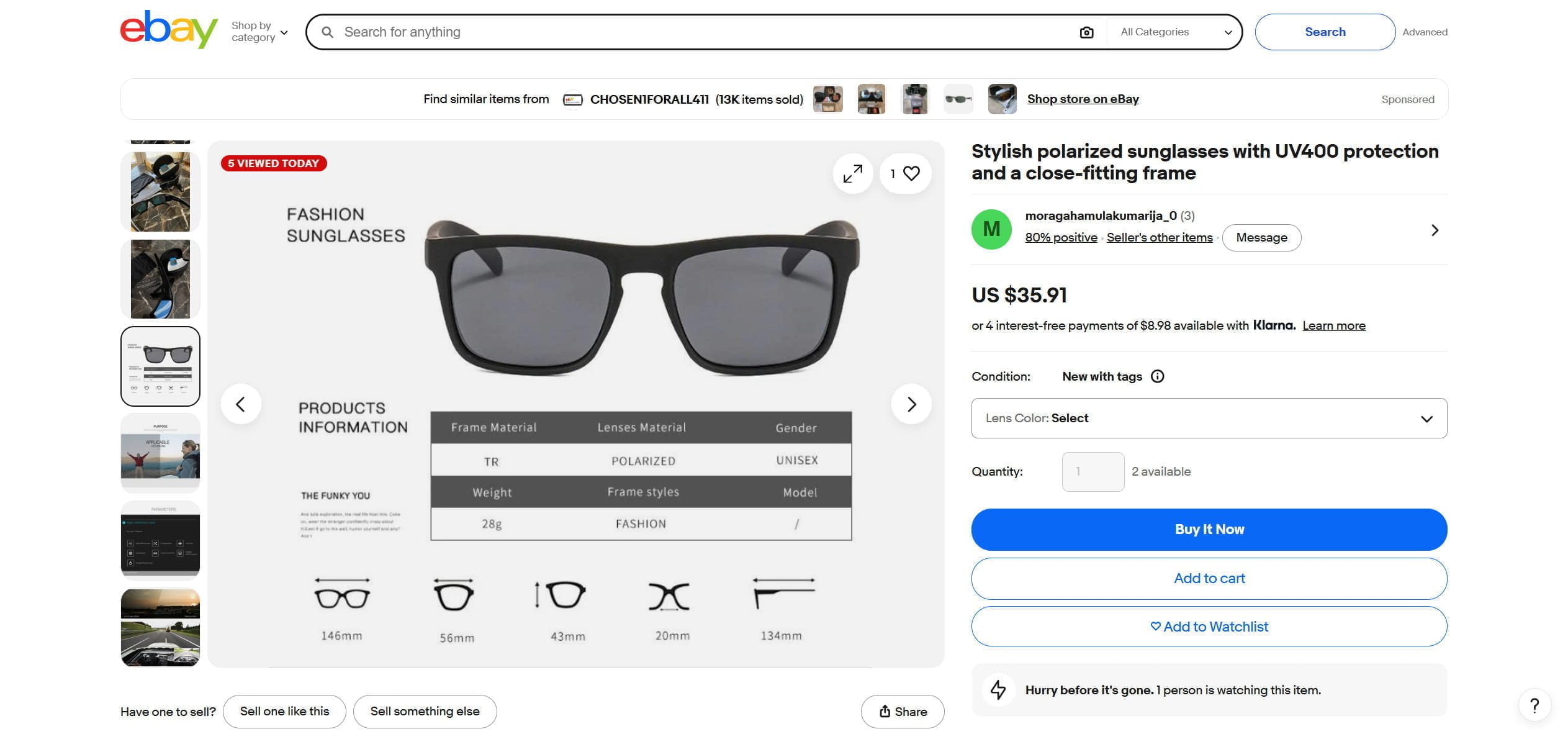Open help question mark button
This screenshot has width=1568, height=734.
(x=1534, y=705)
